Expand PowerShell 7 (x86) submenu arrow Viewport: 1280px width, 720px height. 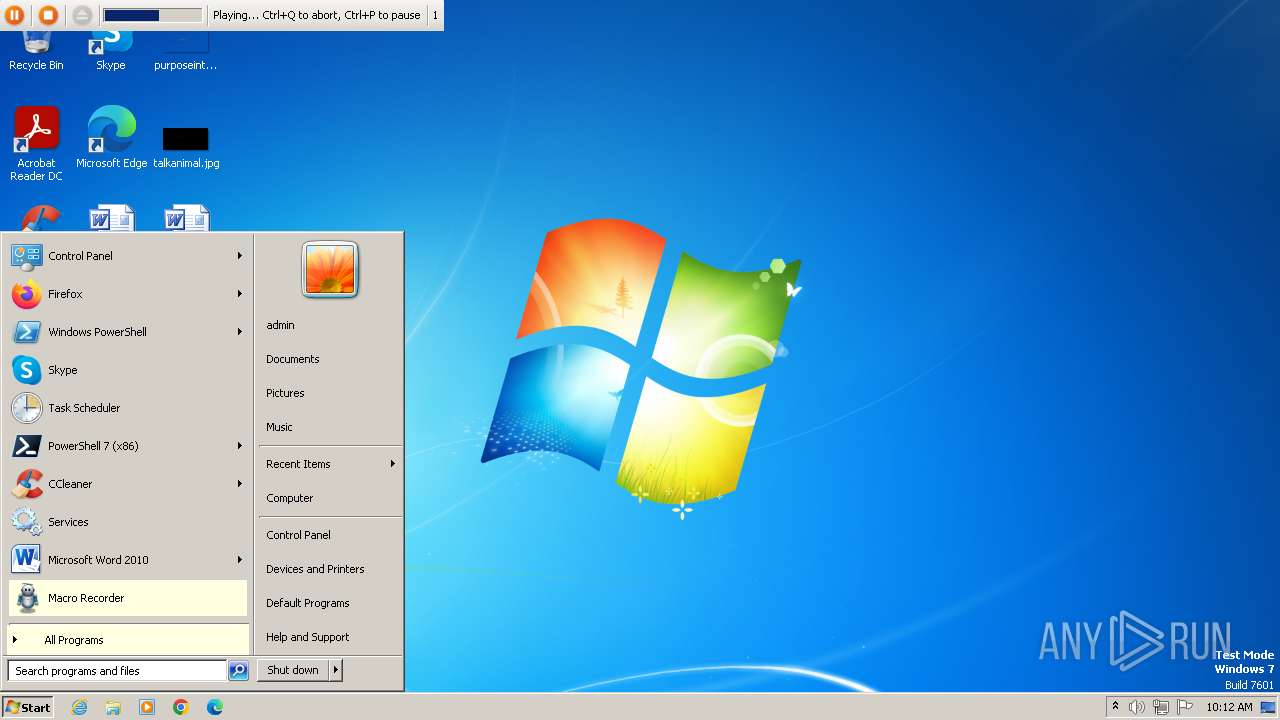pos(240,446)
